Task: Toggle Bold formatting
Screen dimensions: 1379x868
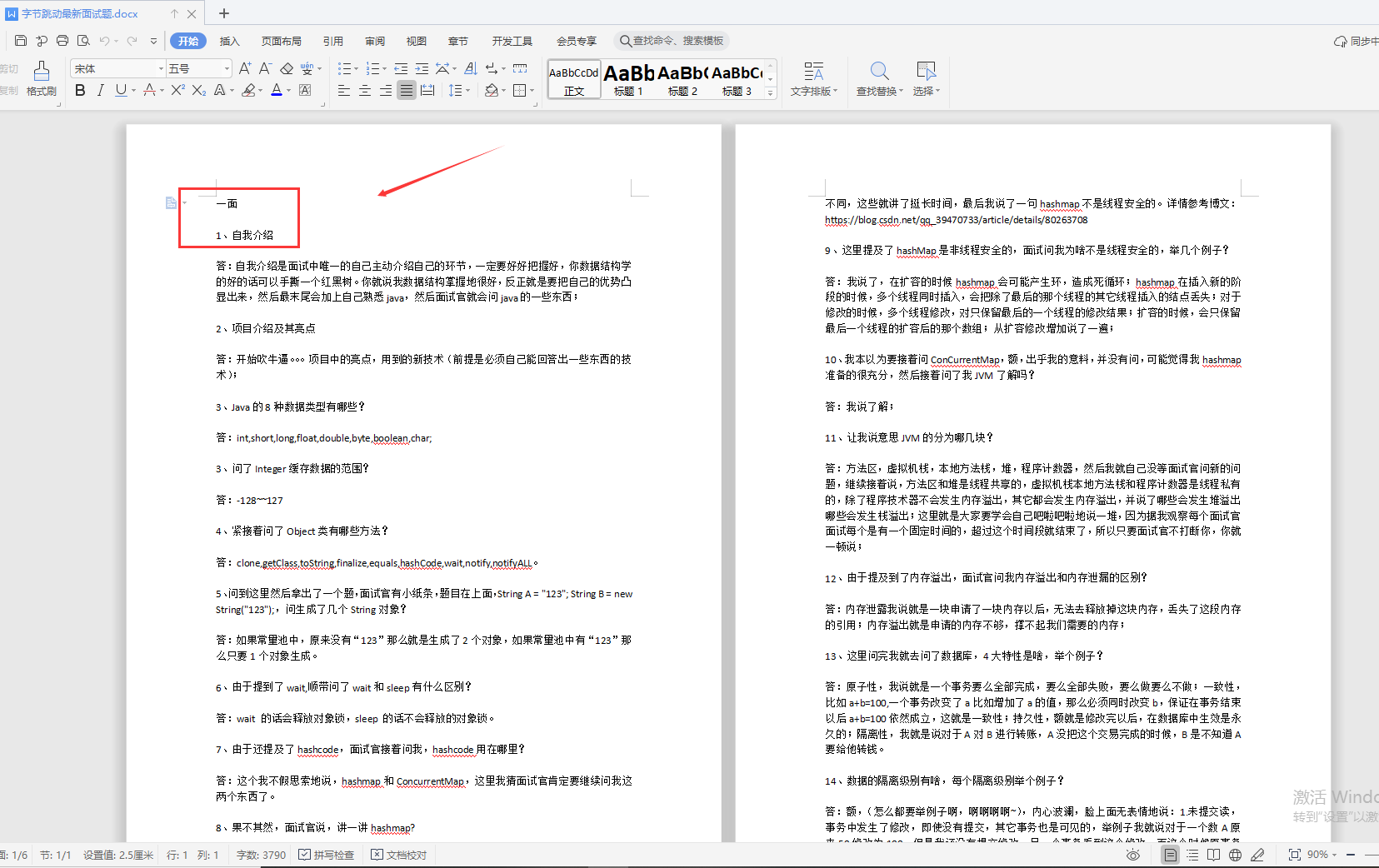Action: pos(80,90)
